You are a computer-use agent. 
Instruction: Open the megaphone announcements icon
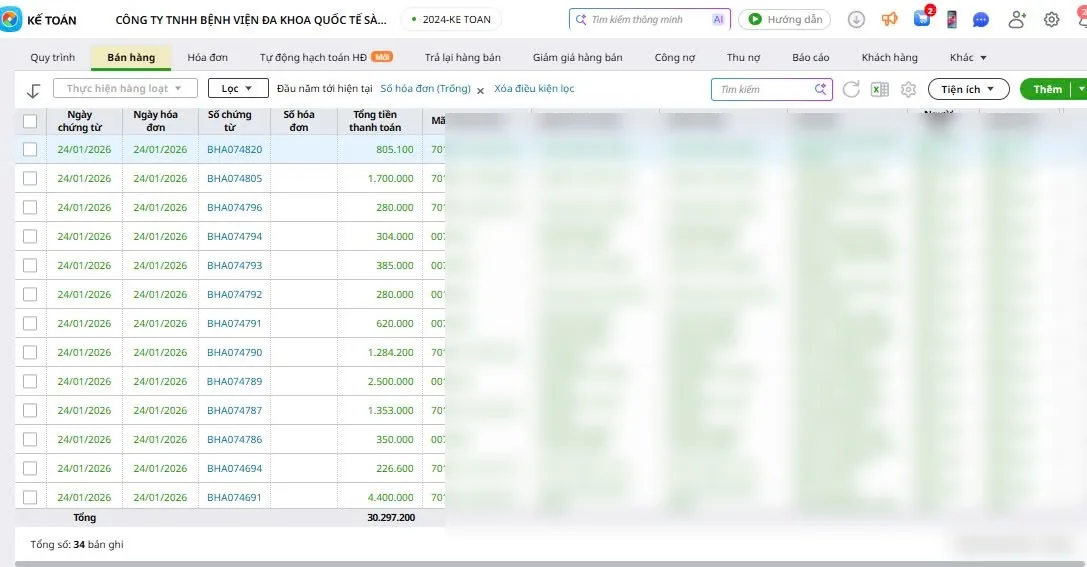(889, 19)
